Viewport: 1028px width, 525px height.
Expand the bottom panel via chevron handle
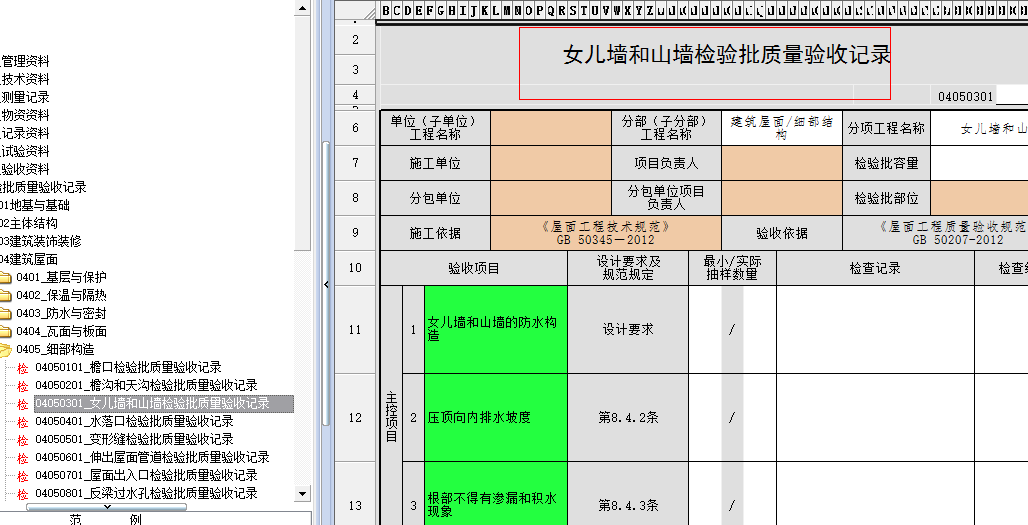[x=105, y=508]
